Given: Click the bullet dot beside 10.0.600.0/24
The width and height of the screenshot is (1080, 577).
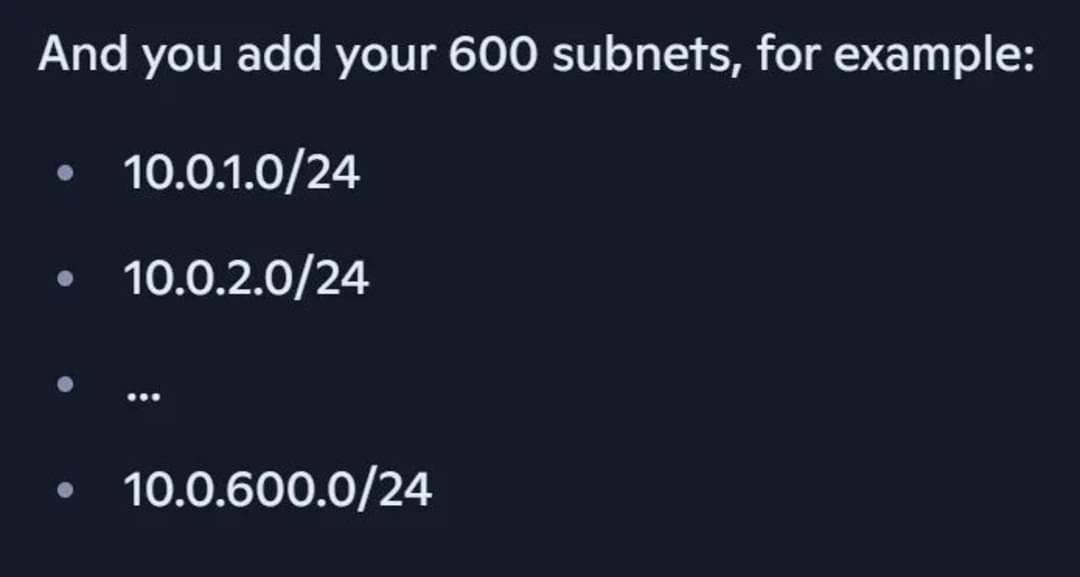Looking at the screenshot, I should coord(65,490).
